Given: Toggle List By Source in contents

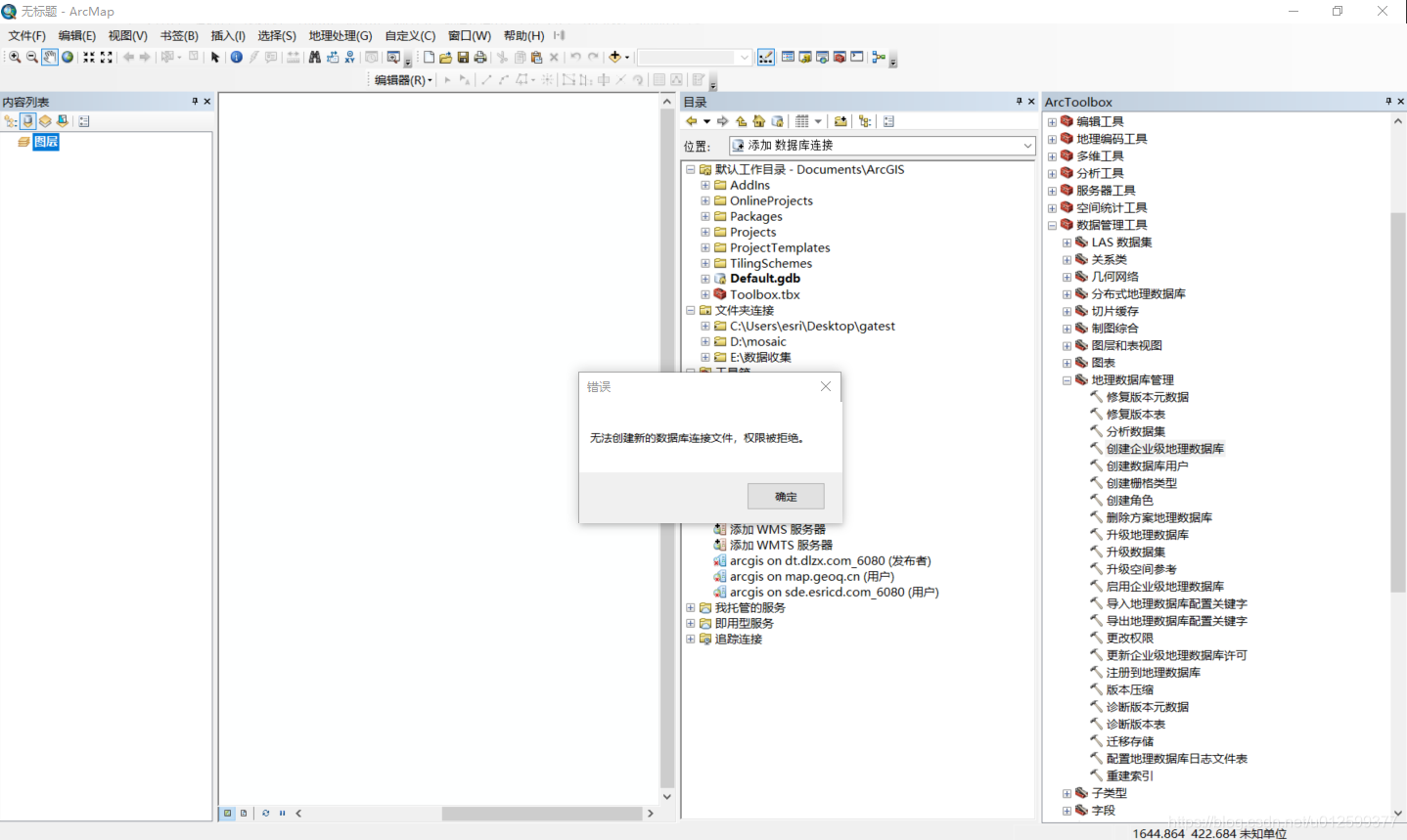Looking at the screenshot, I should (28, 121).
